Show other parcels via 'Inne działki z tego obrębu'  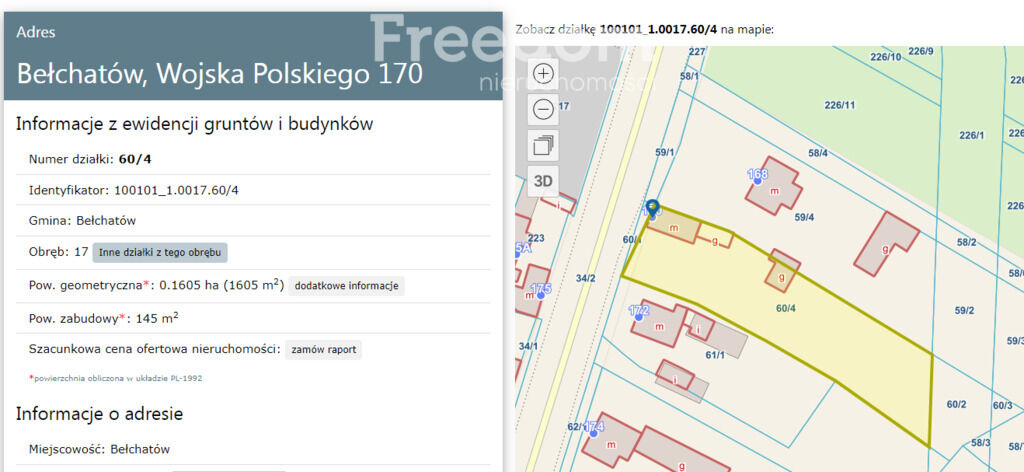point(160,252)
